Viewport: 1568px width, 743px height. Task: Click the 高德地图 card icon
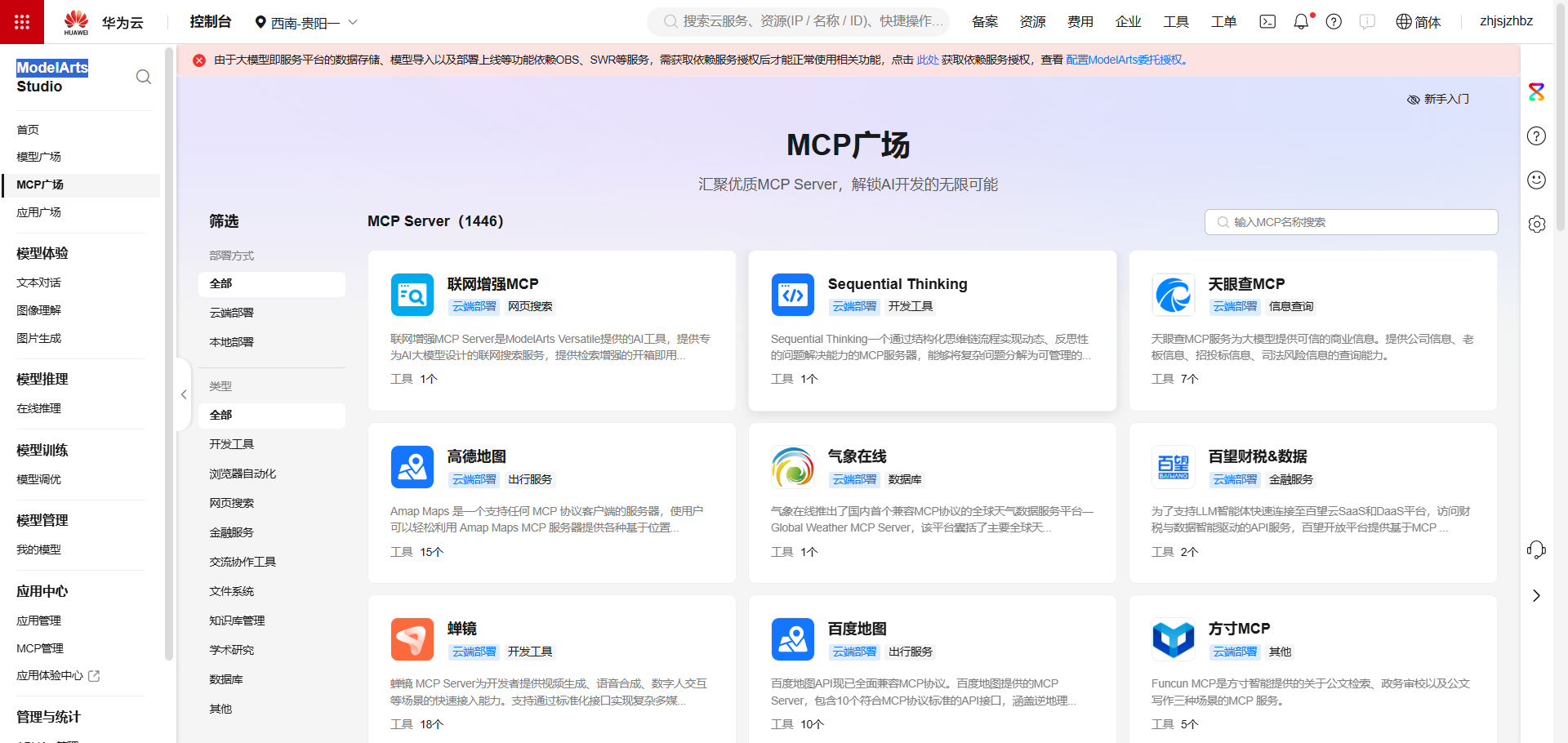[412, 467]
